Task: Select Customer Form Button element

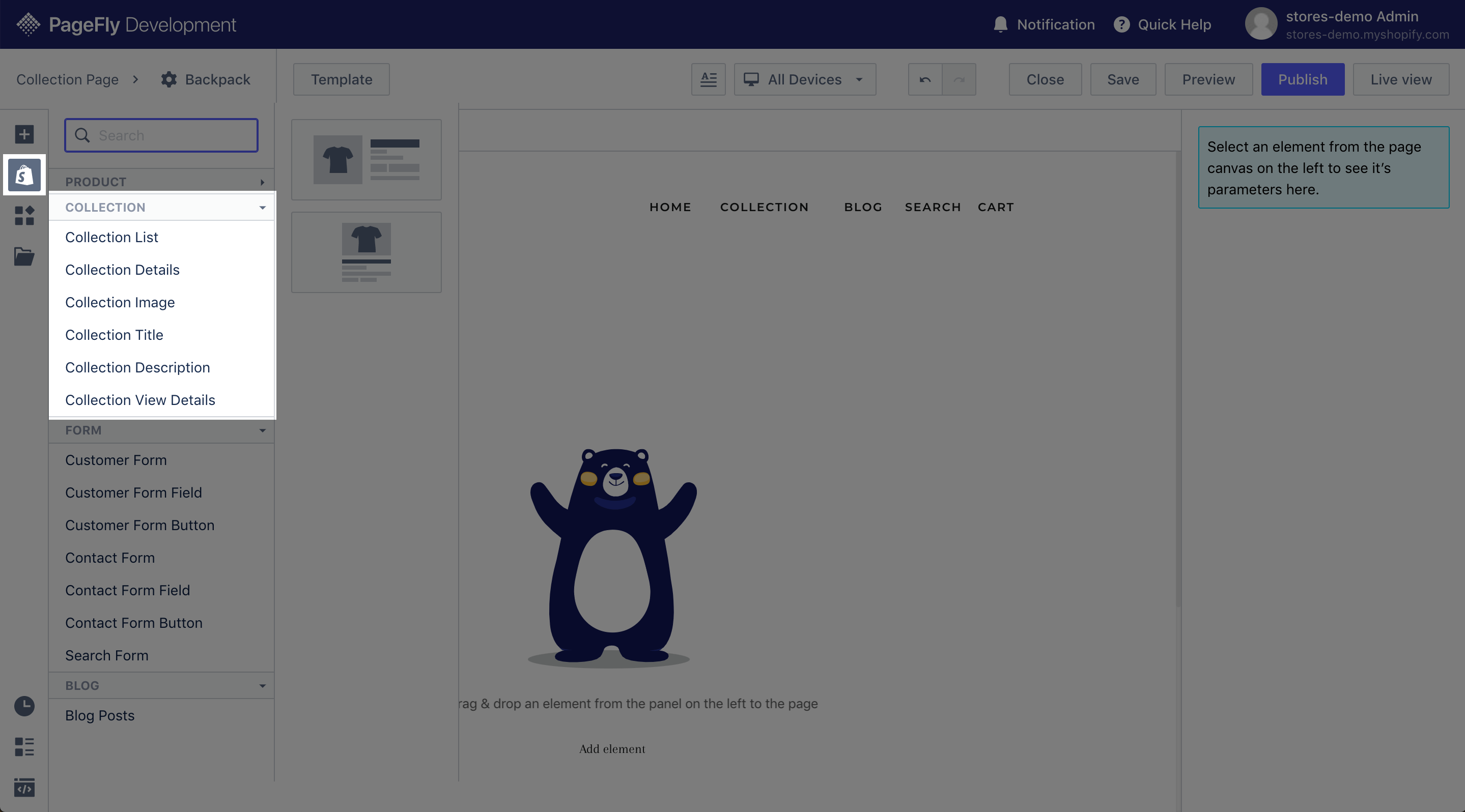Action: 140,525
